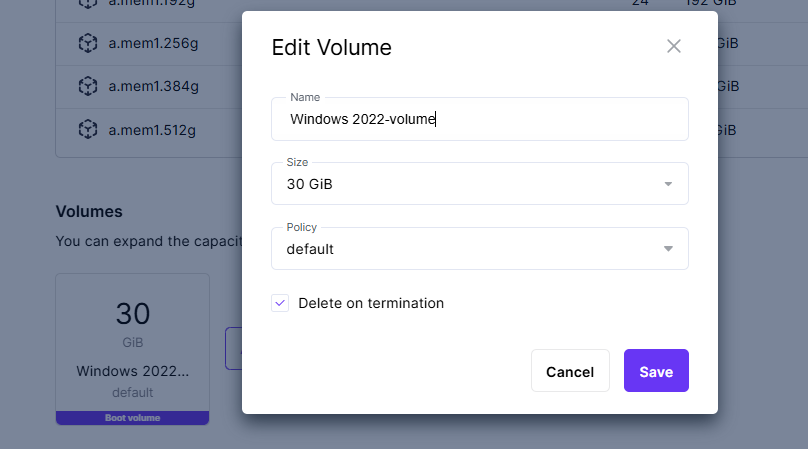Click the Name input field
This screenshot has height=449, width=808.
coord(480,119)
